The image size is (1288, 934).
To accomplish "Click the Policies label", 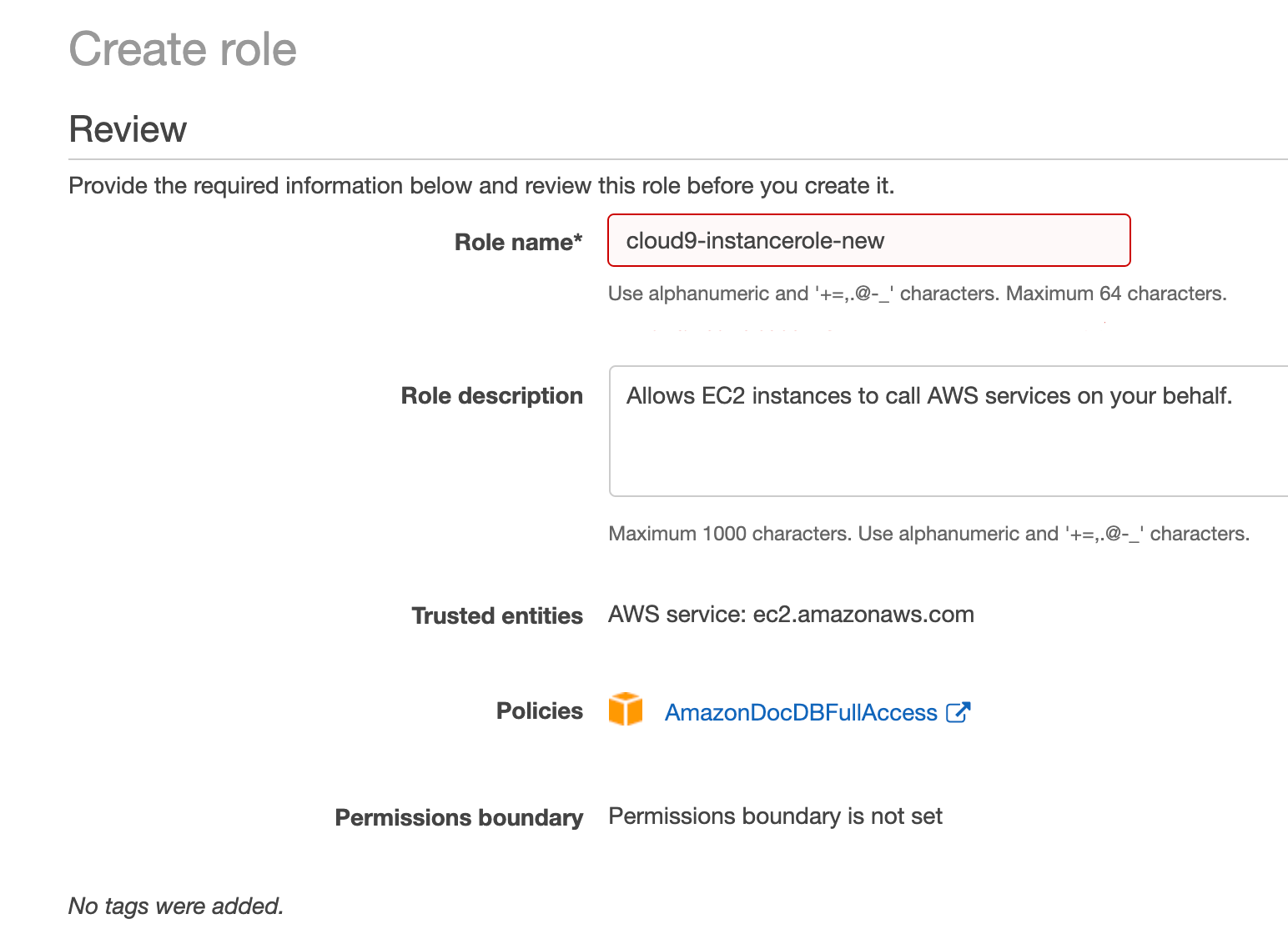I will [539, 711].
